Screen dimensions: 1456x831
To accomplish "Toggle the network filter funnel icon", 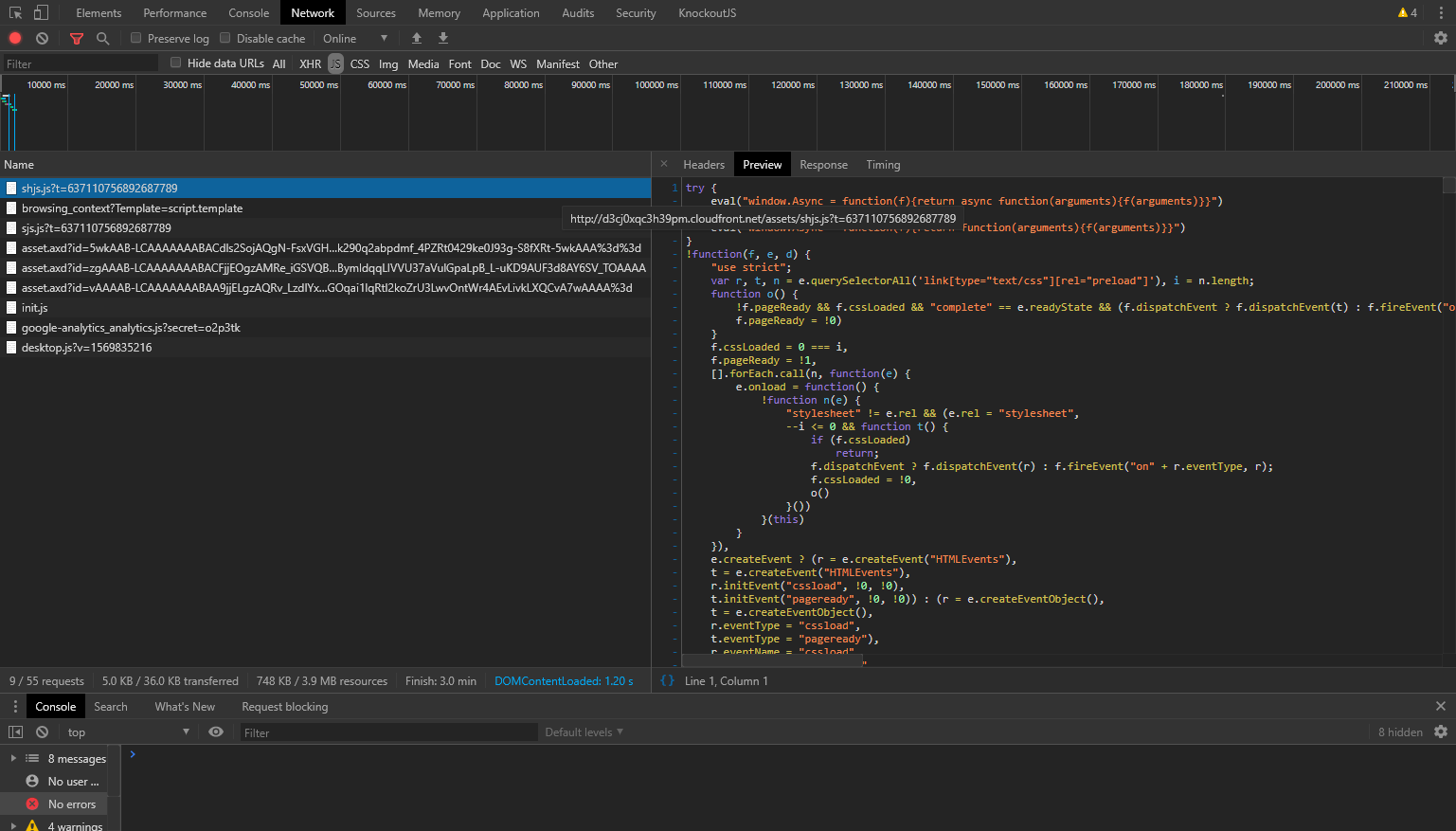I will click(77, 38).
